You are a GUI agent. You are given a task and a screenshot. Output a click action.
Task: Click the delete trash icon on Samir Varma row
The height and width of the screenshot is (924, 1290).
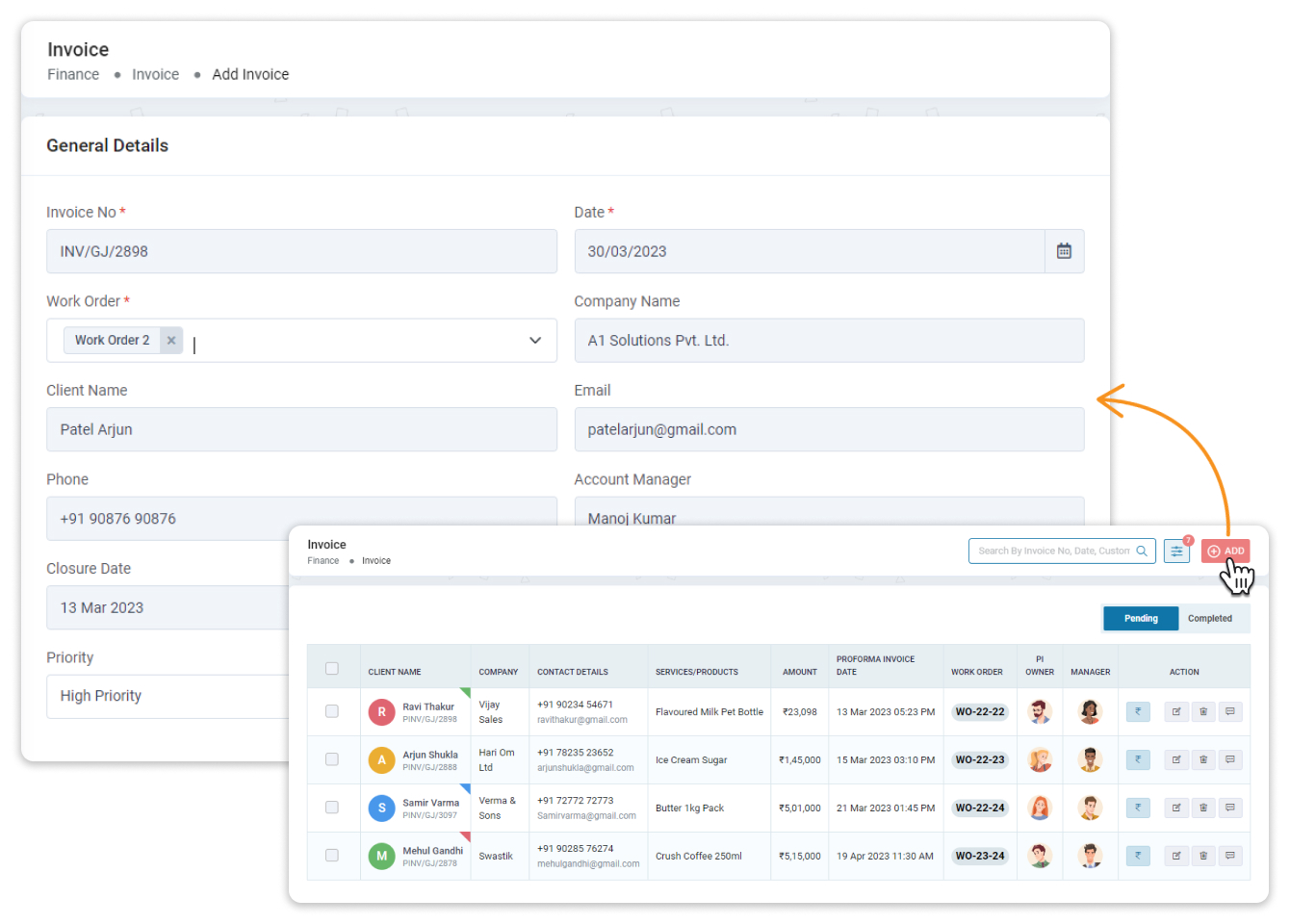coord(1203,808)
